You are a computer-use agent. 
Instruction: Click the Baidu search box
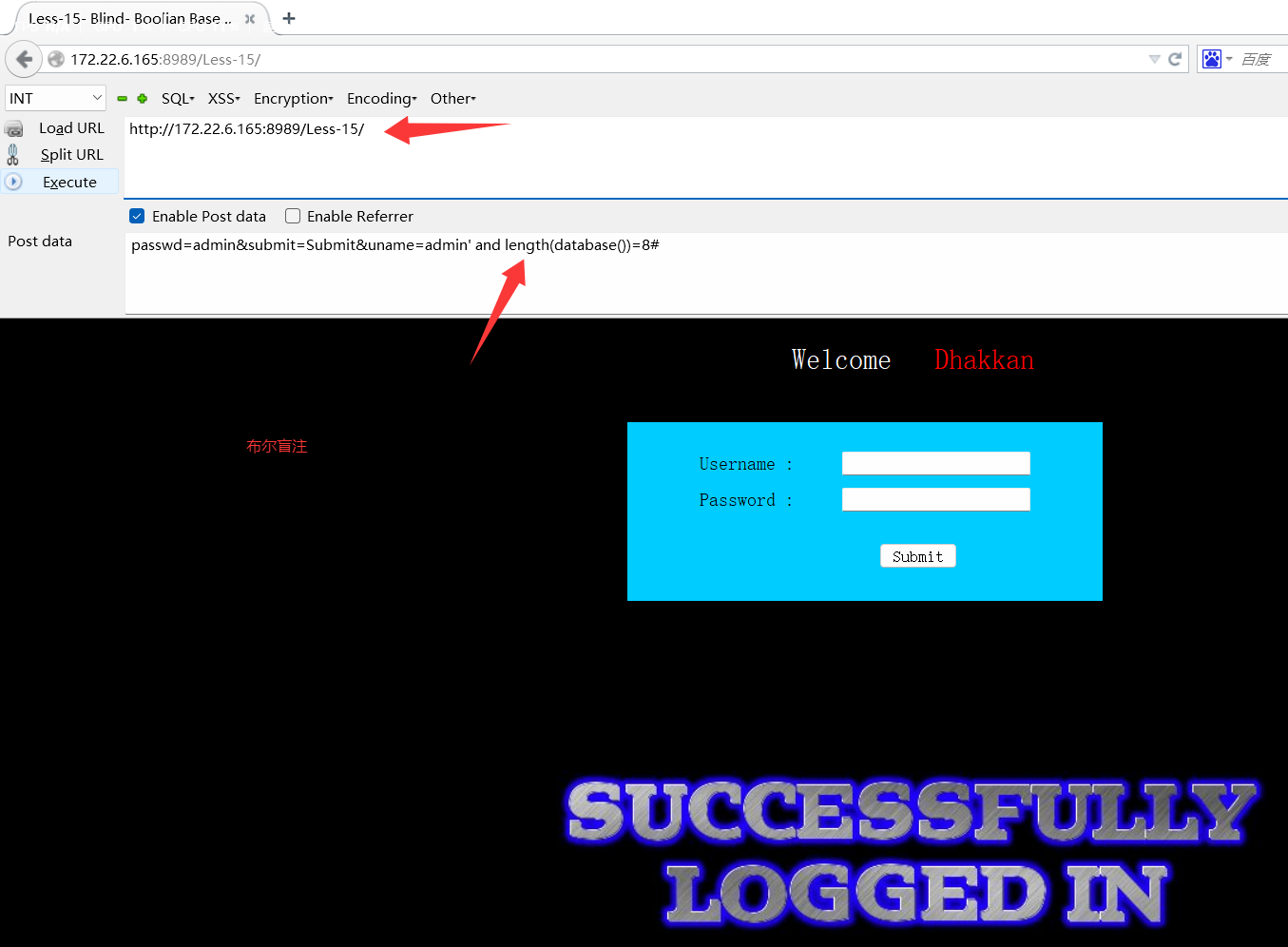click(1262, 59)
